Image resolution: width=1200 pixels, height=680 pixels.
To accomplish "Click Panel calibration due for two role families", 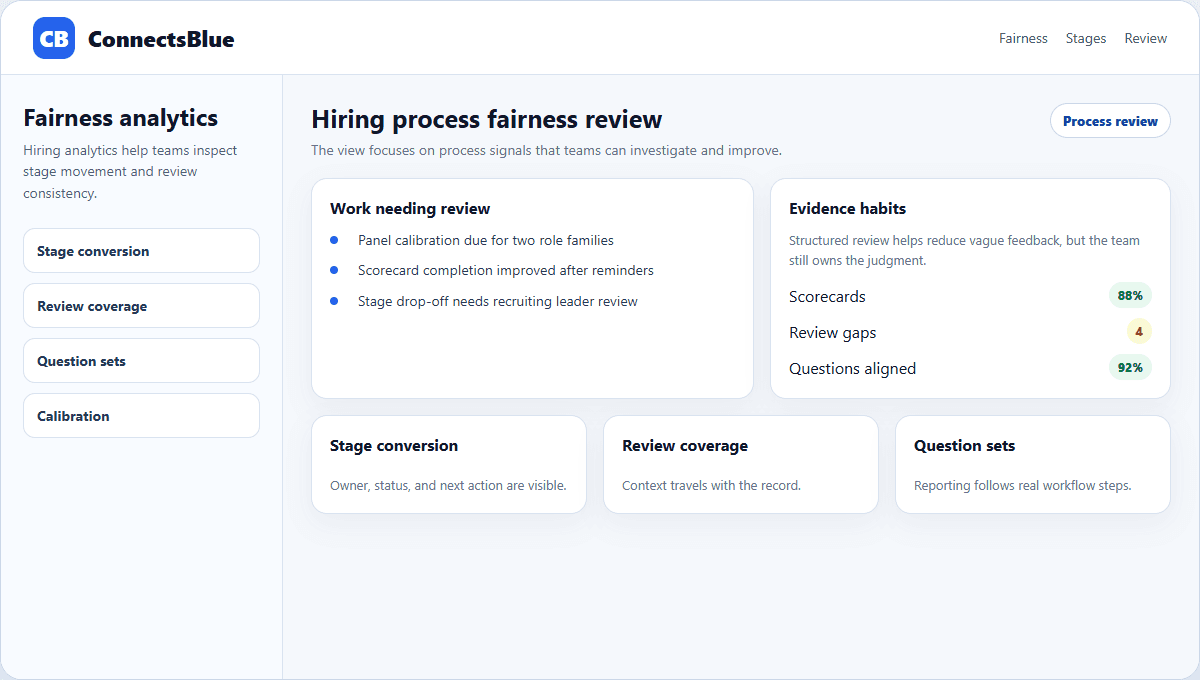I will (486, 241).
